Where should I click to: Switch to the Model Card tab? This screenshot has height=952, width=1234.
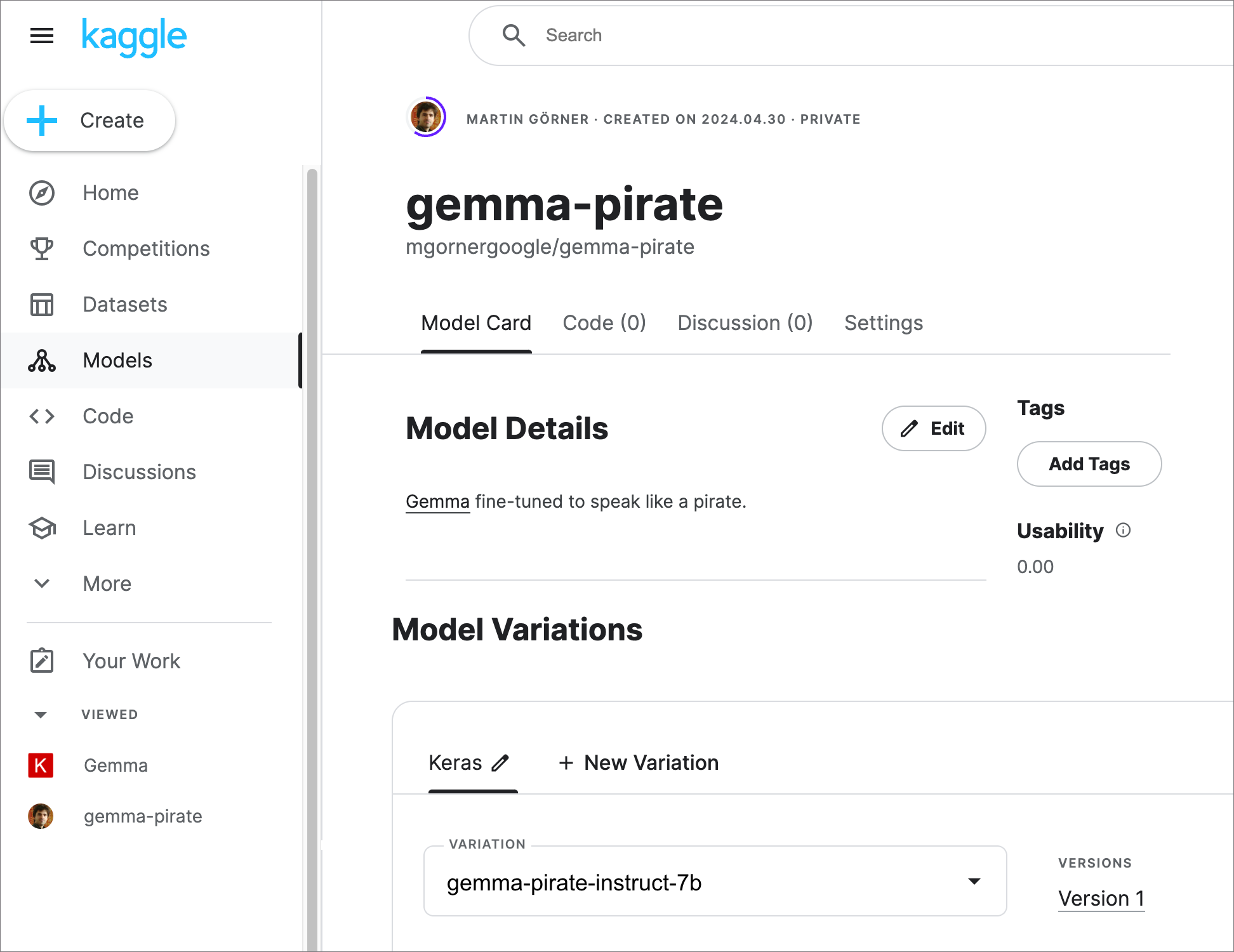pyautogui.click(x=476, y=323)
